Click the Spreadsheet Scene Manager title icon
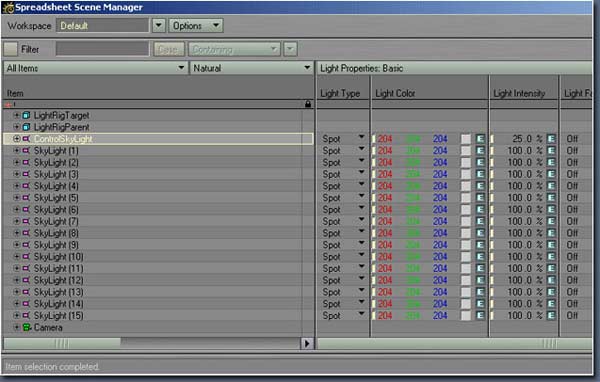The width and height of the screenshot is (600, 382). [x=8, y=7]
